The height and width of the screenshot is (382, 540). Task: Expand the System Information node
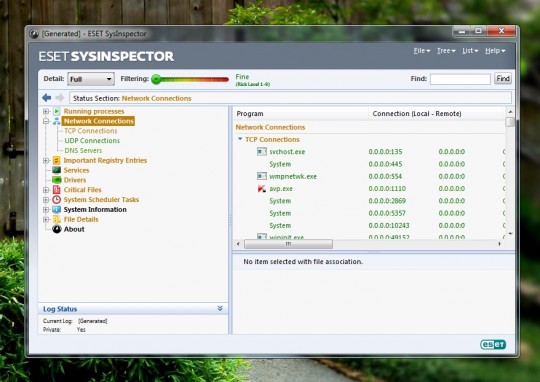[46, 209]
